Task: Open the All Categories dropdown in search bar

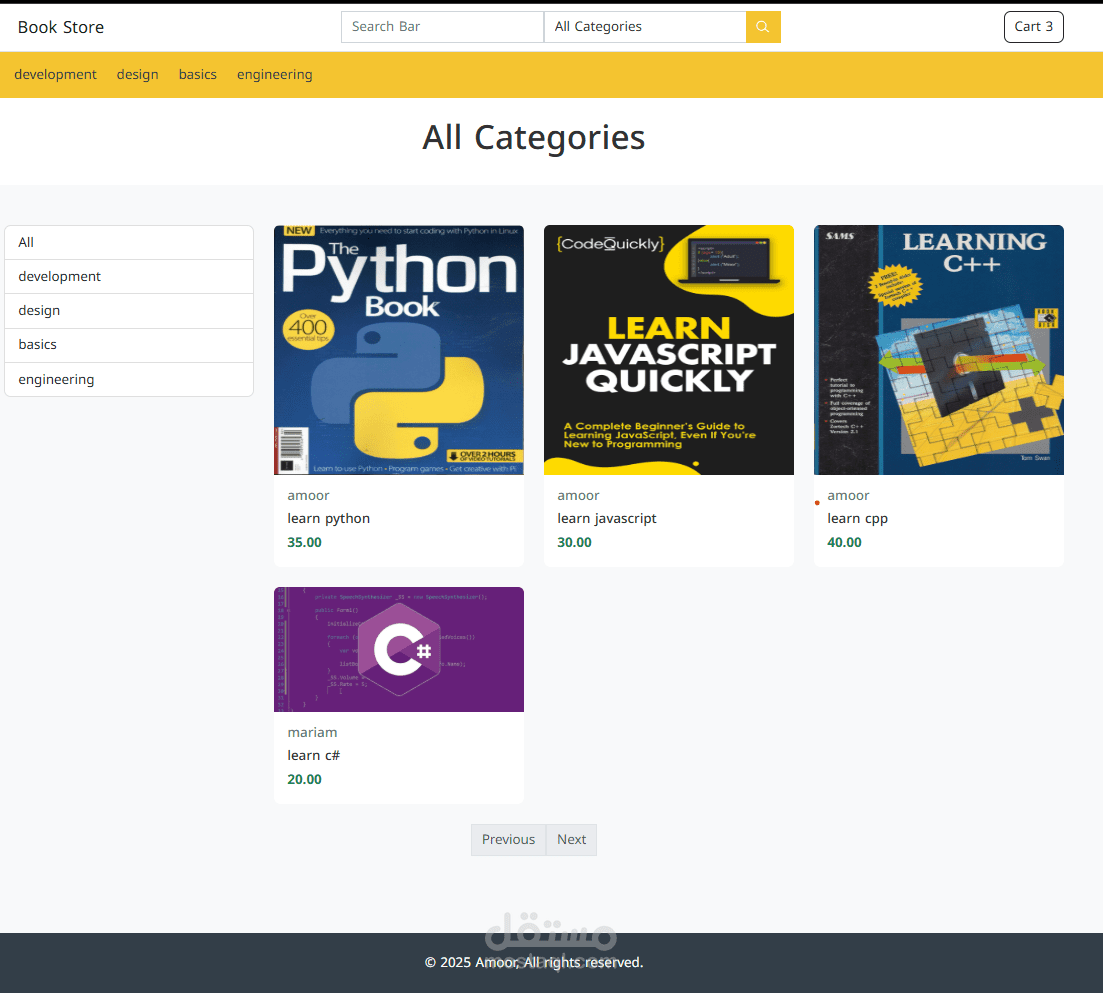Action: click(645, 27)
